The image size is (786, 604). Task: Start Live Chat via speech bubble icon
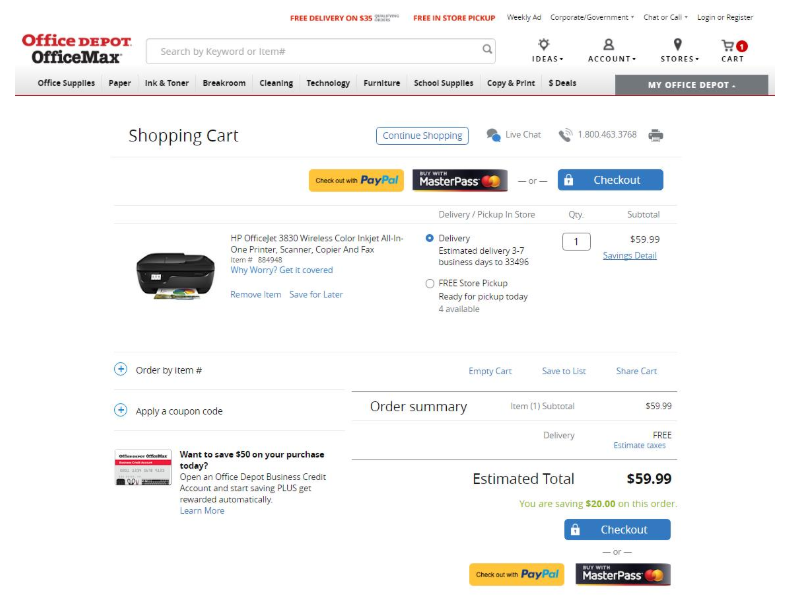(493, 135)
